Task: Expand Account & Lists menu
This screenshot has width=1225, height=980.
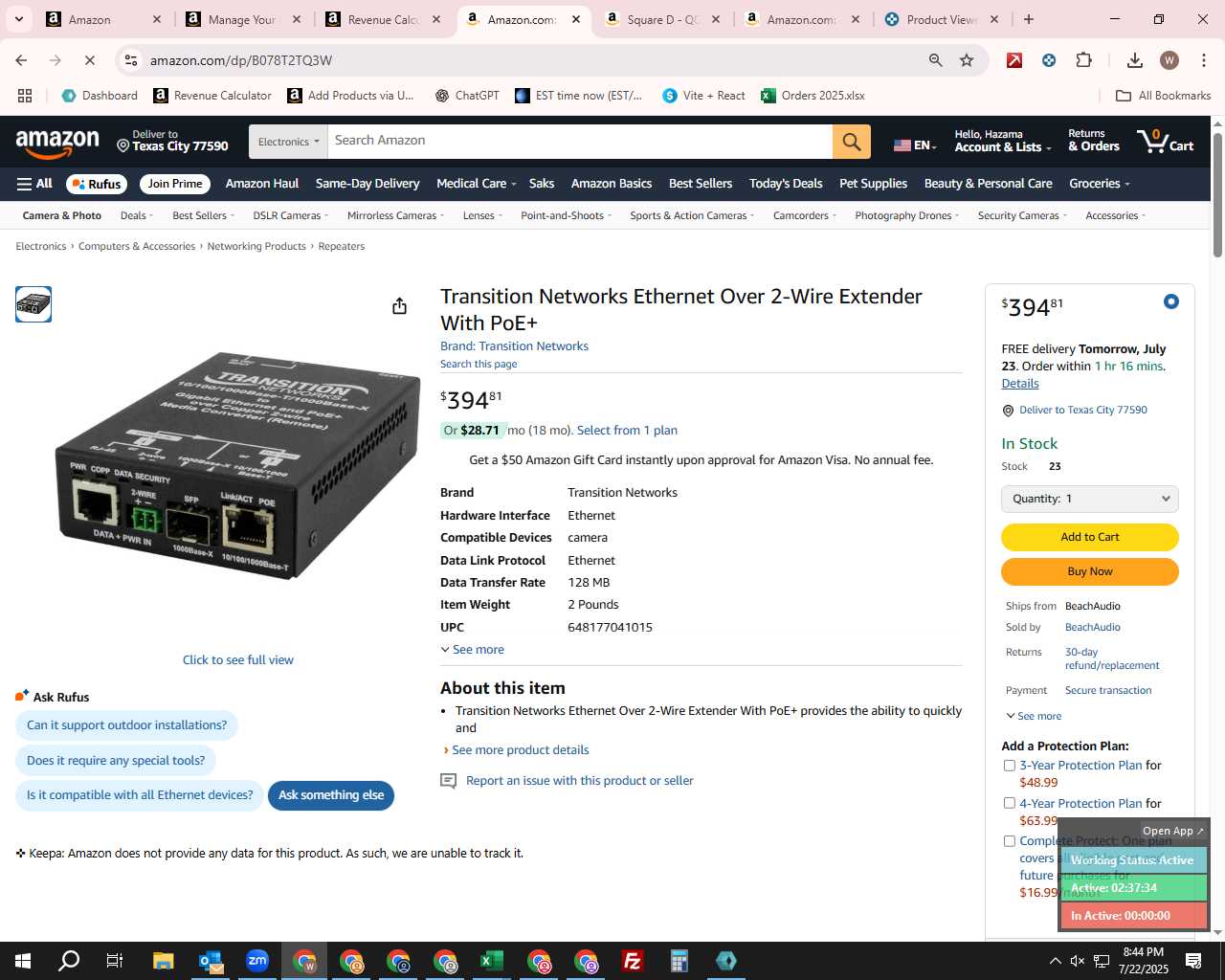Action: (x=1002, y=141)
